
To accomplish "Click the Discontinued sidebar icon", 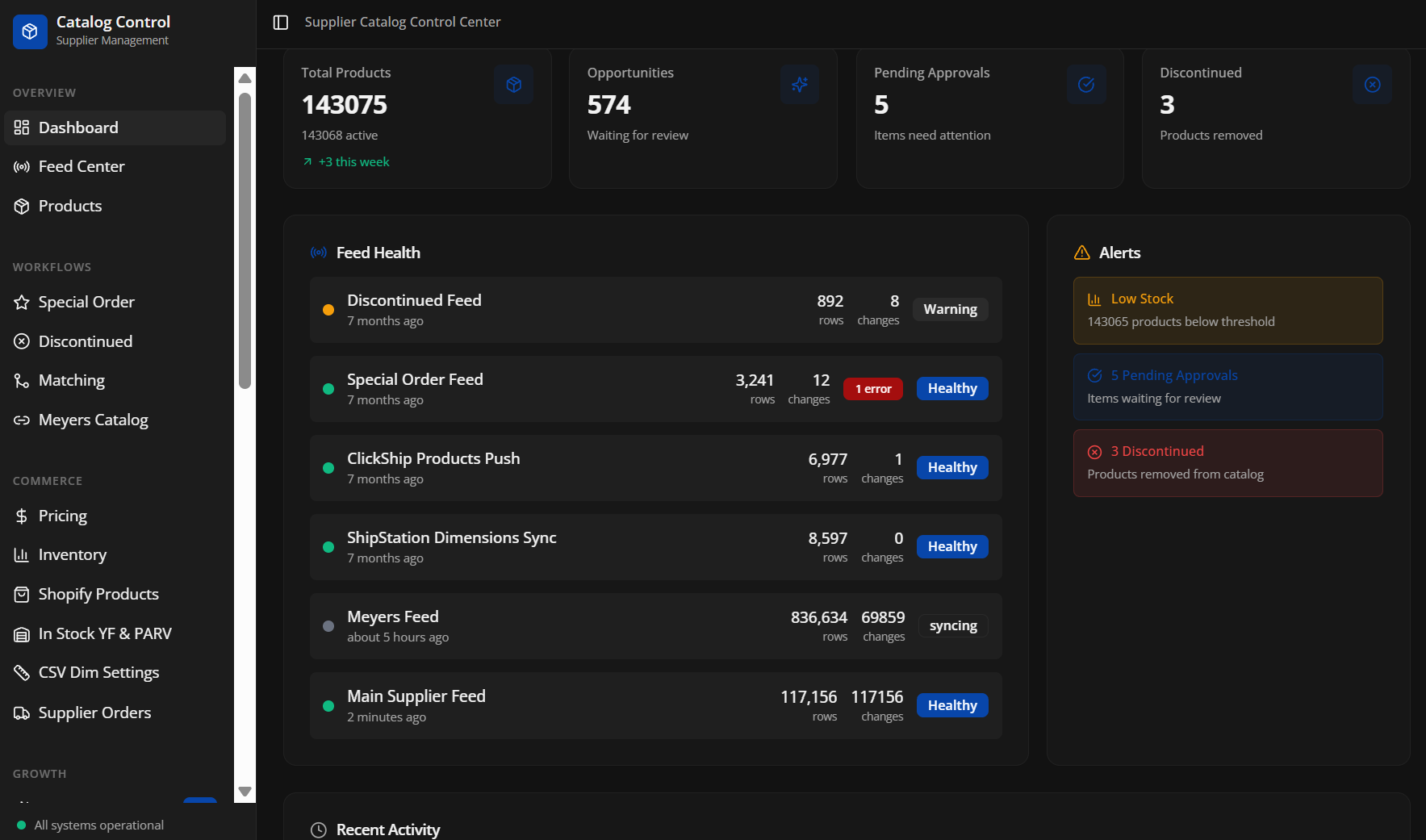I will [x=22, y=341].
